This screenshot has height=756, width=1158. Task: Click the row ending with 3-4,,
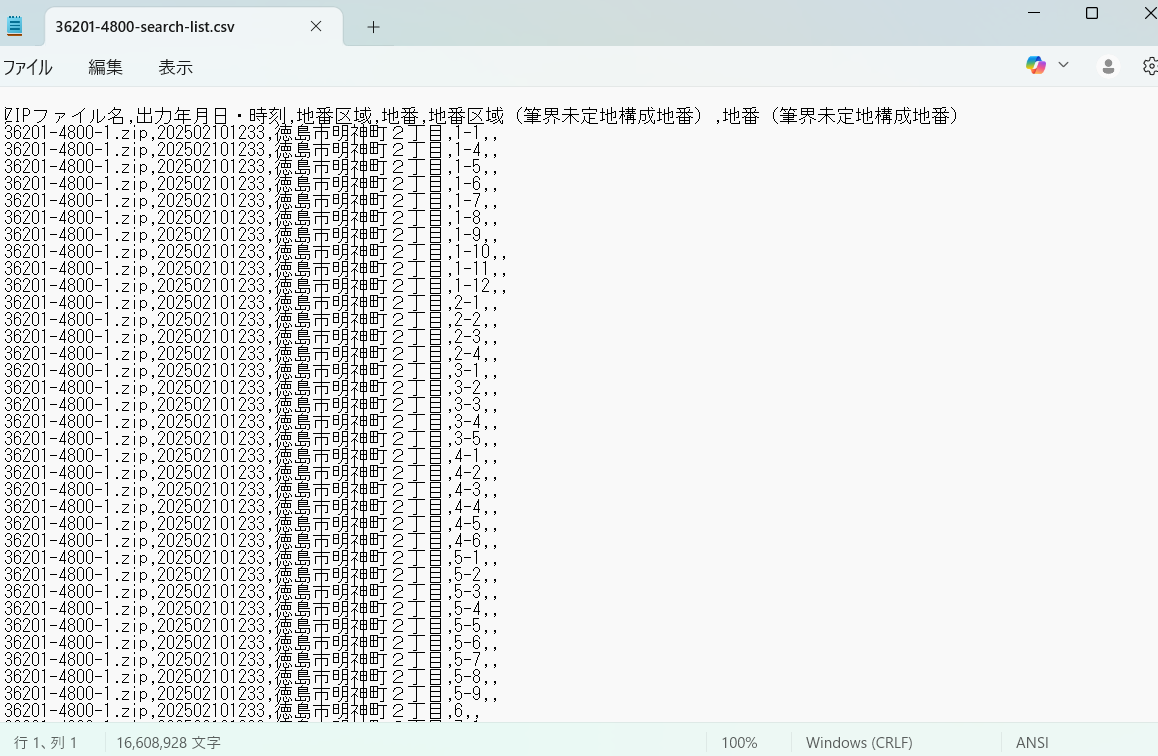(251, 422)
